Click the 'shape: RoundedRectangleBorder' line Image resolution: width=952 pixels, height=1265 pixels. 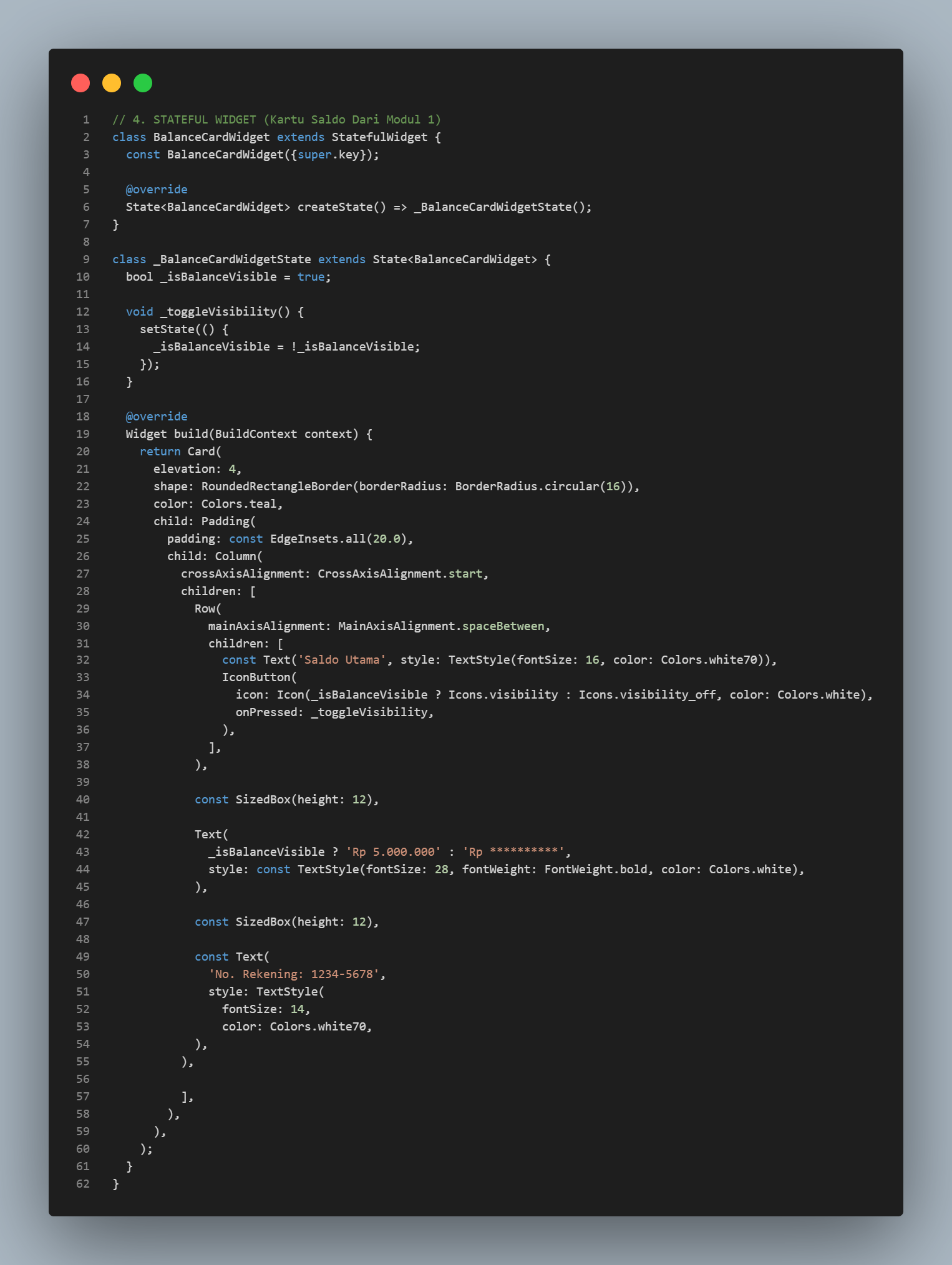[397, 486]
